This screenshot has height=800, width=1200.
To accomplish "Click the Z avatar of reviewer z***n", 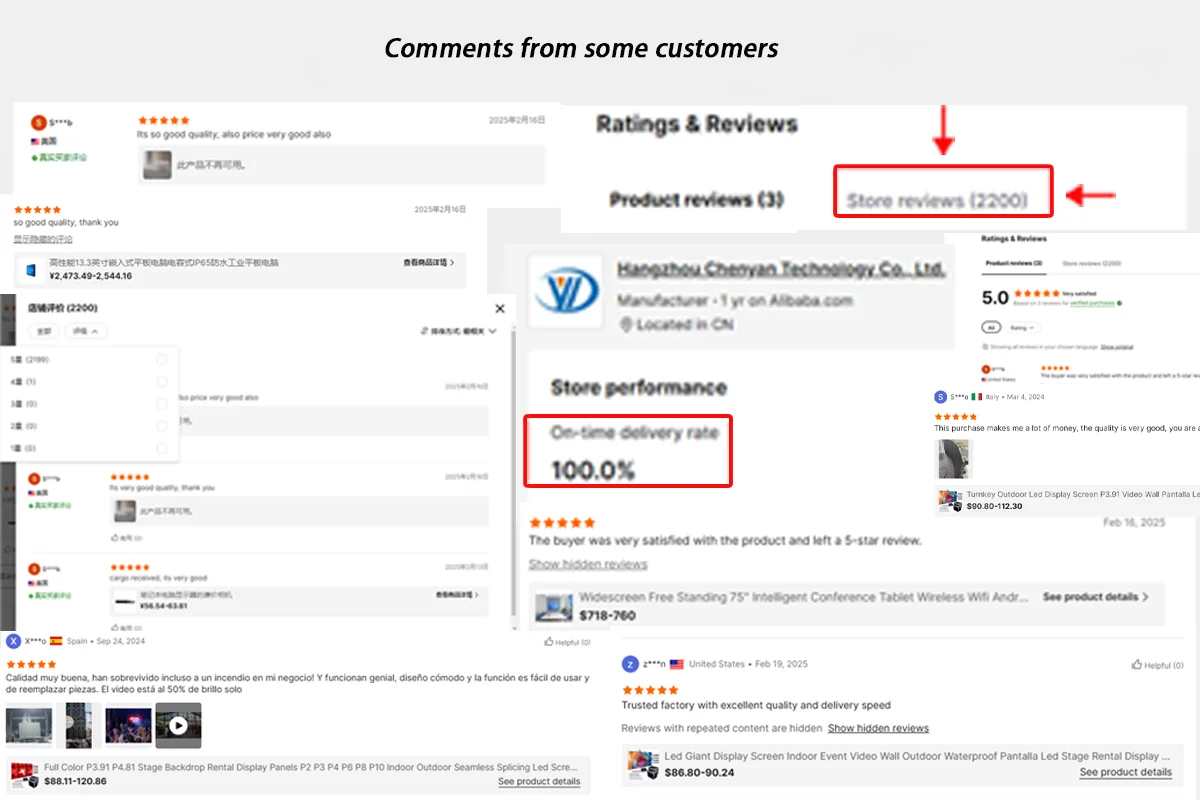I will [630, 664].
